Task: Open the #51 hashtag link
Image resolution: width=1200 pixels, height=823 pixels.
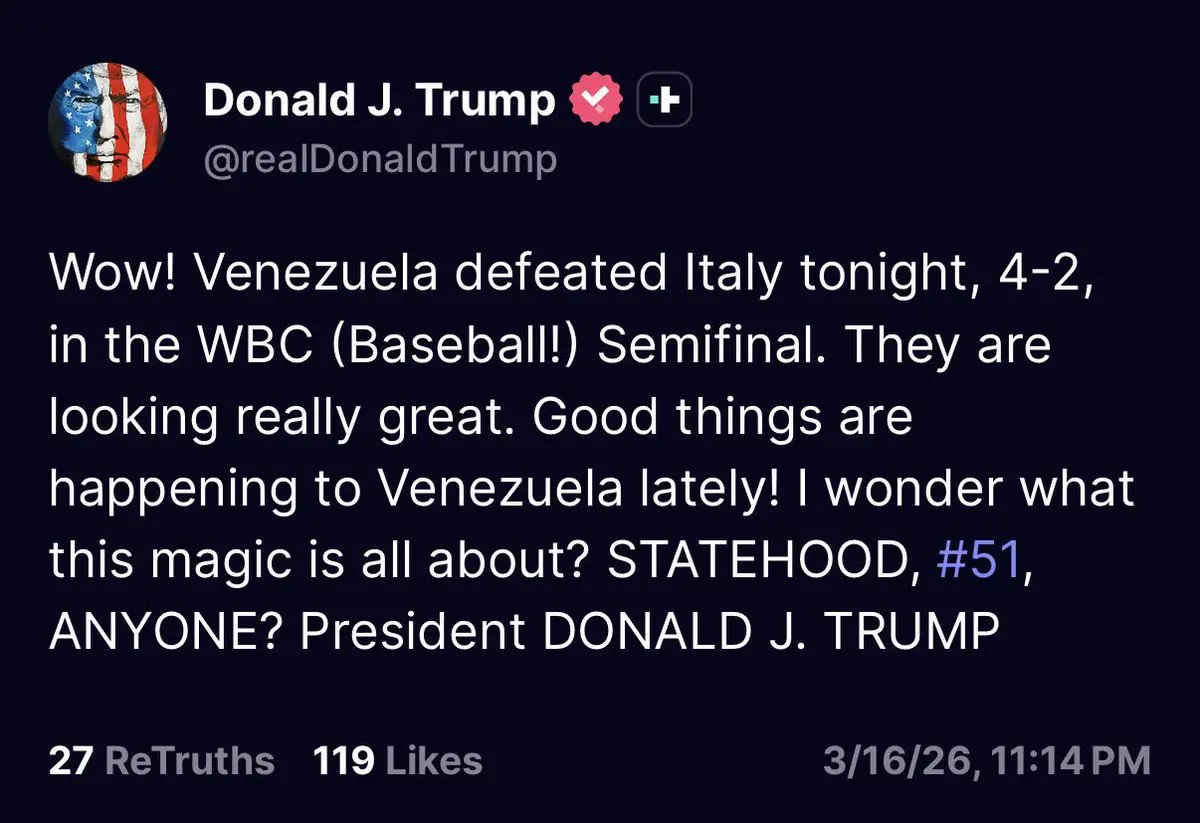Action: (x=978, y=560)
